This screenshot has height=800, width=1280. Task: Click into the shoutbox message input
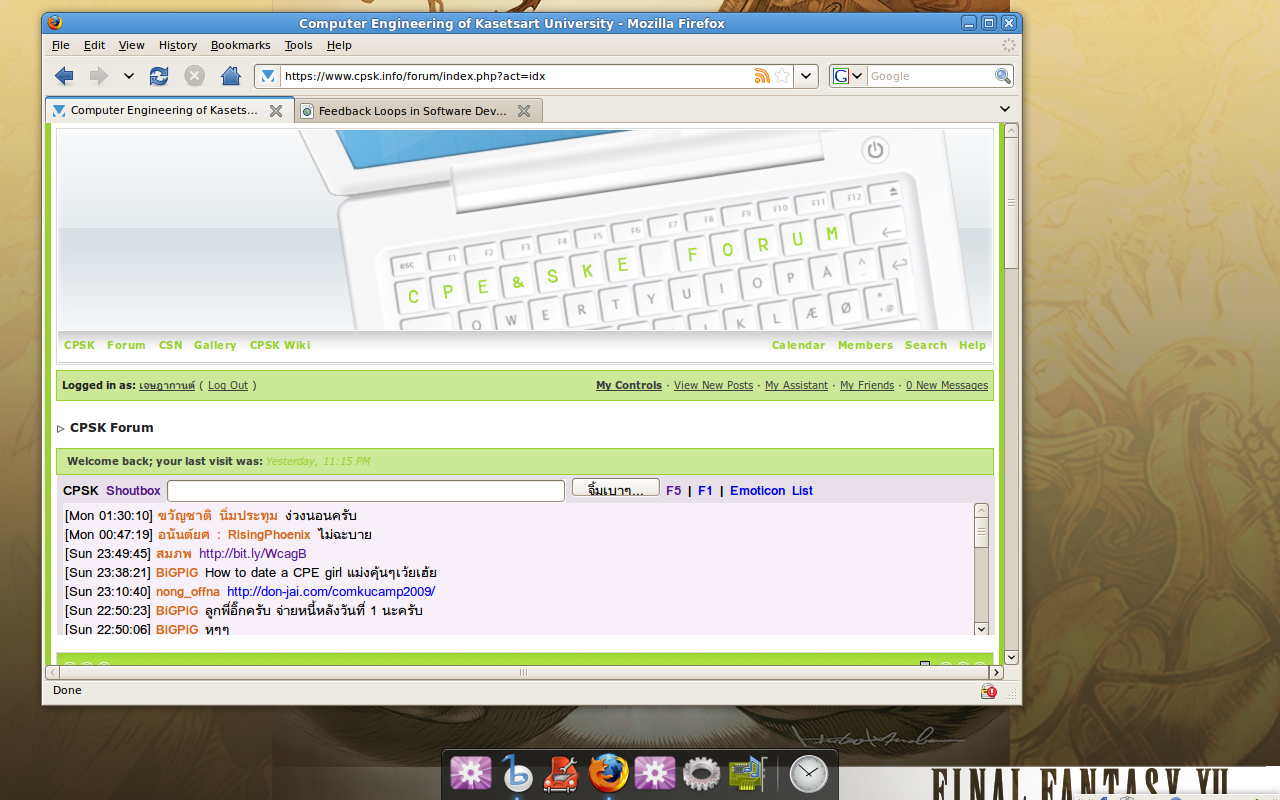(366, 491)
